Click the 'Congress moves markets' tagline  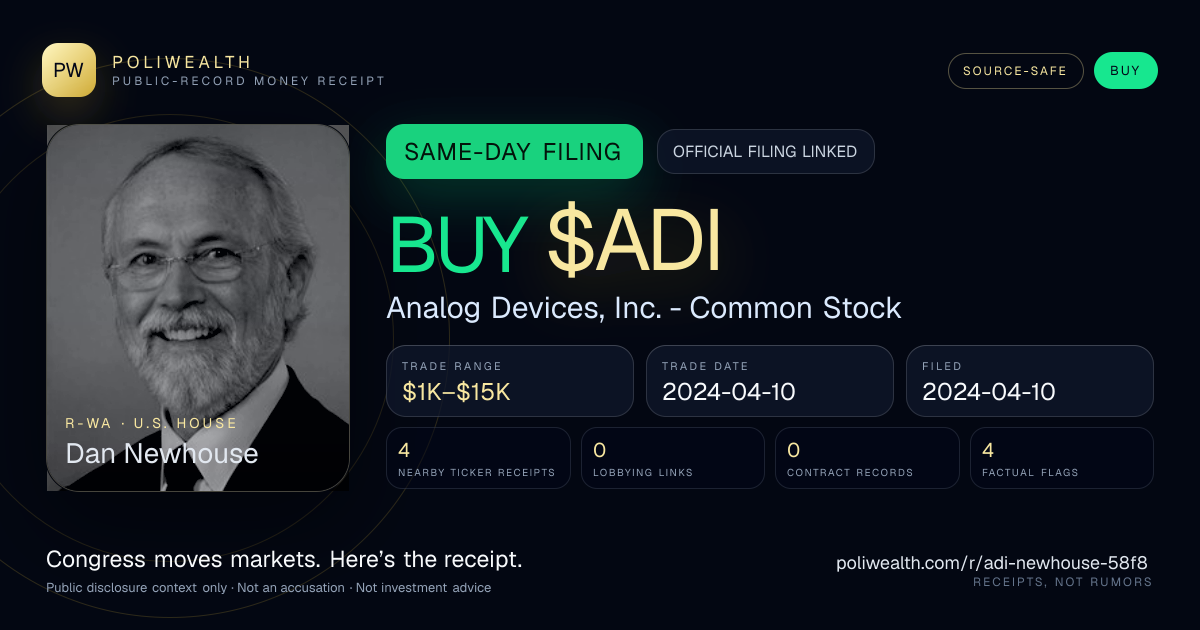(x=284, y=559)
